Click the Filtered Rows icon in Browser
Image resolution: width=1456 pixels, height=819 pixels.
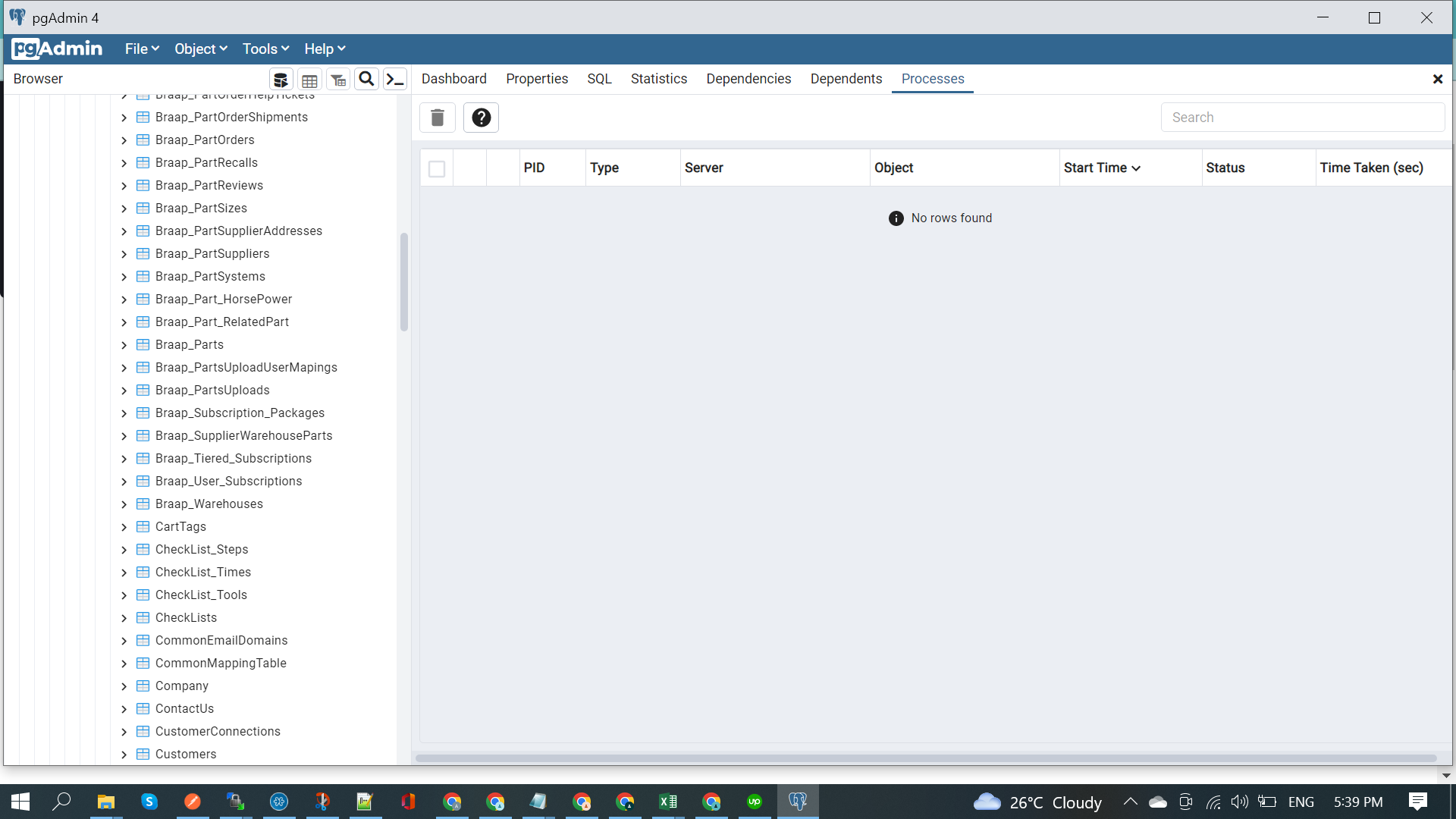(338, 80)
